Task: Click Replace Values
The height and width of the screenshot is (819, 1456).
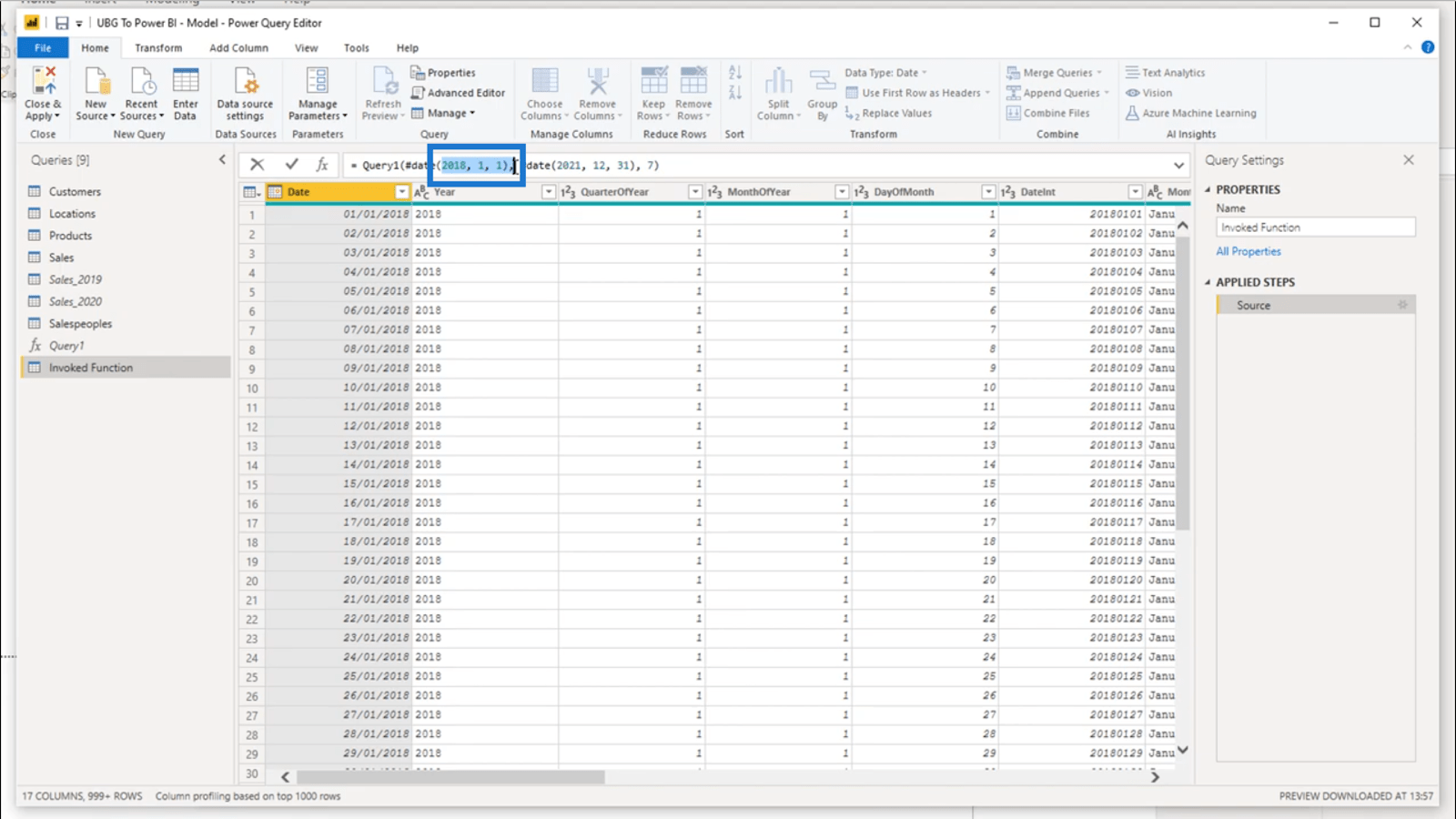Action: tap(888, 114)
